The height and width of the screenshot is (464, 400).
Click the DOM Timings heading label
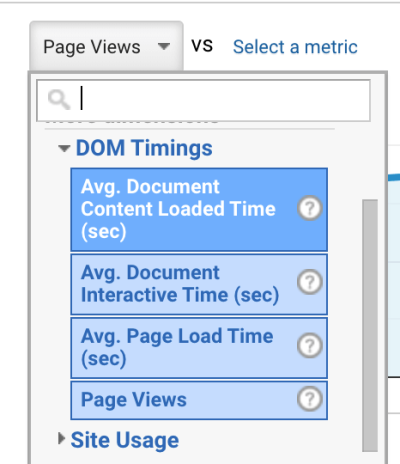tap(144, 148)
